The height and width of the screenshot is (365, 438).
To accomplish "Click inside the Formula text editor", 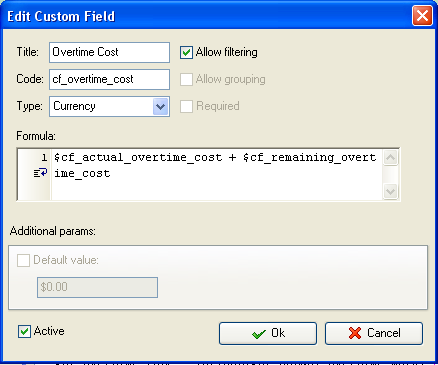I will coord(217,174).
